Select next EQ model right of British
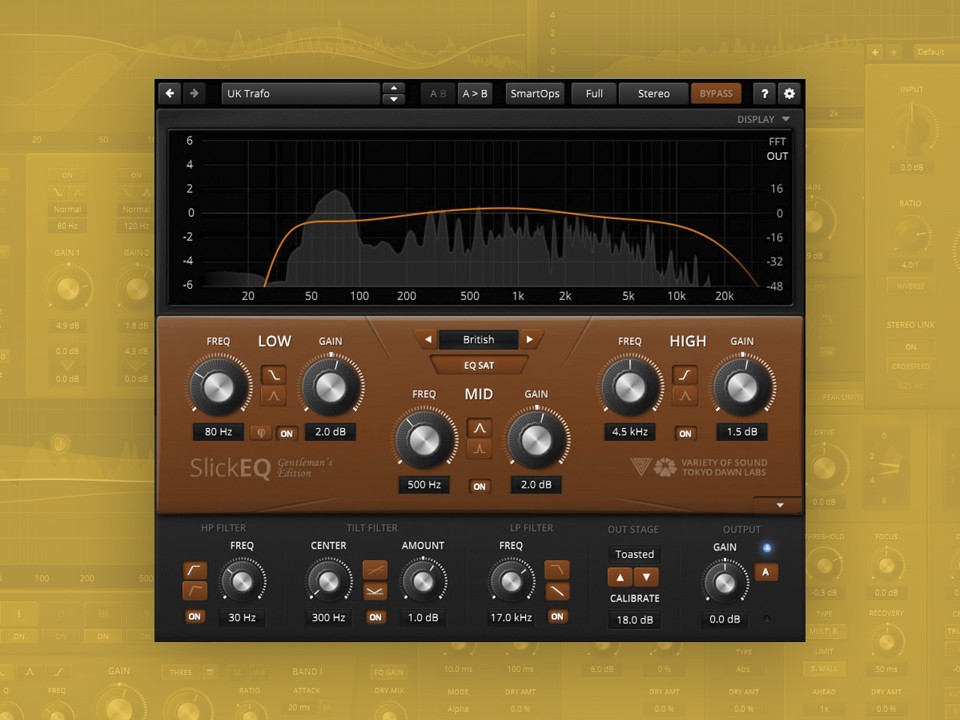This screenshot has width=960, height=720. point(530,339)
